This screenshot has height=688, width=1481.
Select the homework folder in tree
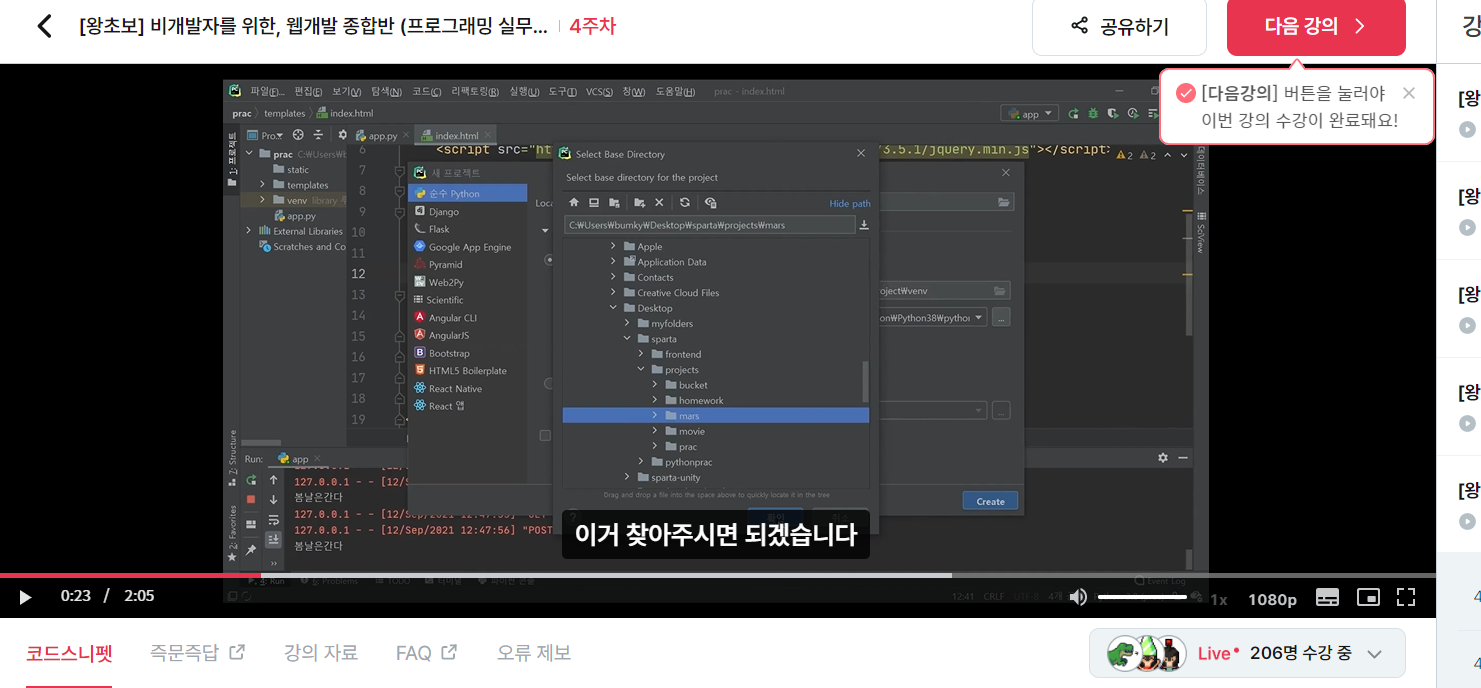click(701, 400)
